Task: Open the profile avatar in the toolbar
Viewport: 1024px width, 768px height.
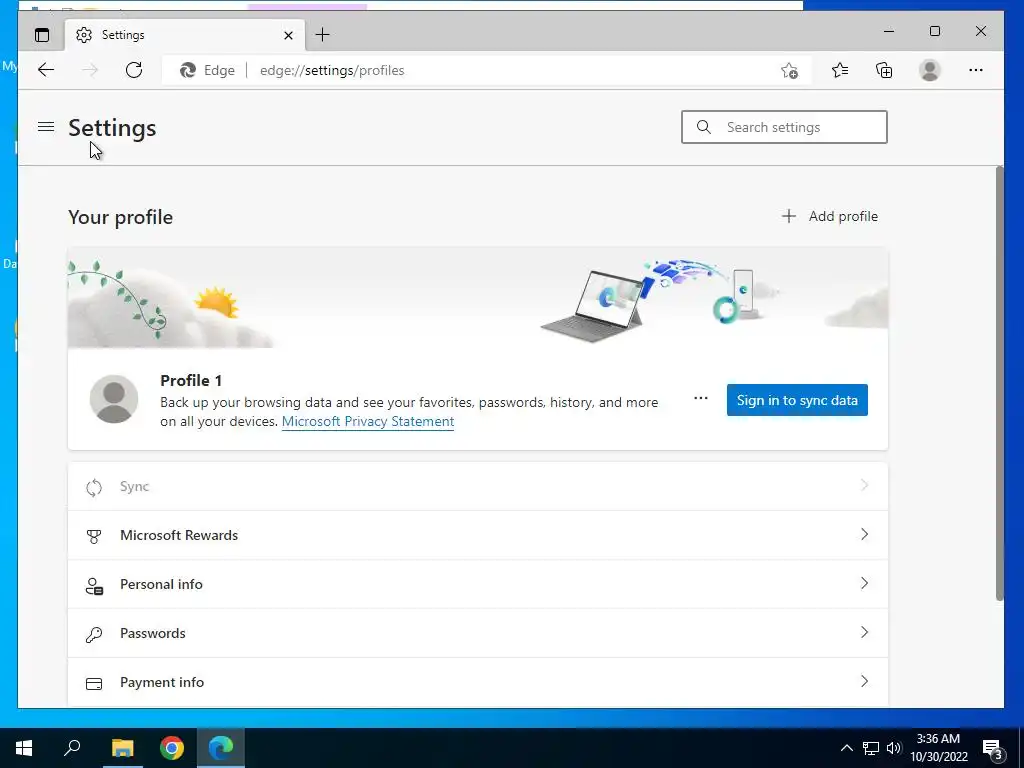Action: (x=929, y=70)
